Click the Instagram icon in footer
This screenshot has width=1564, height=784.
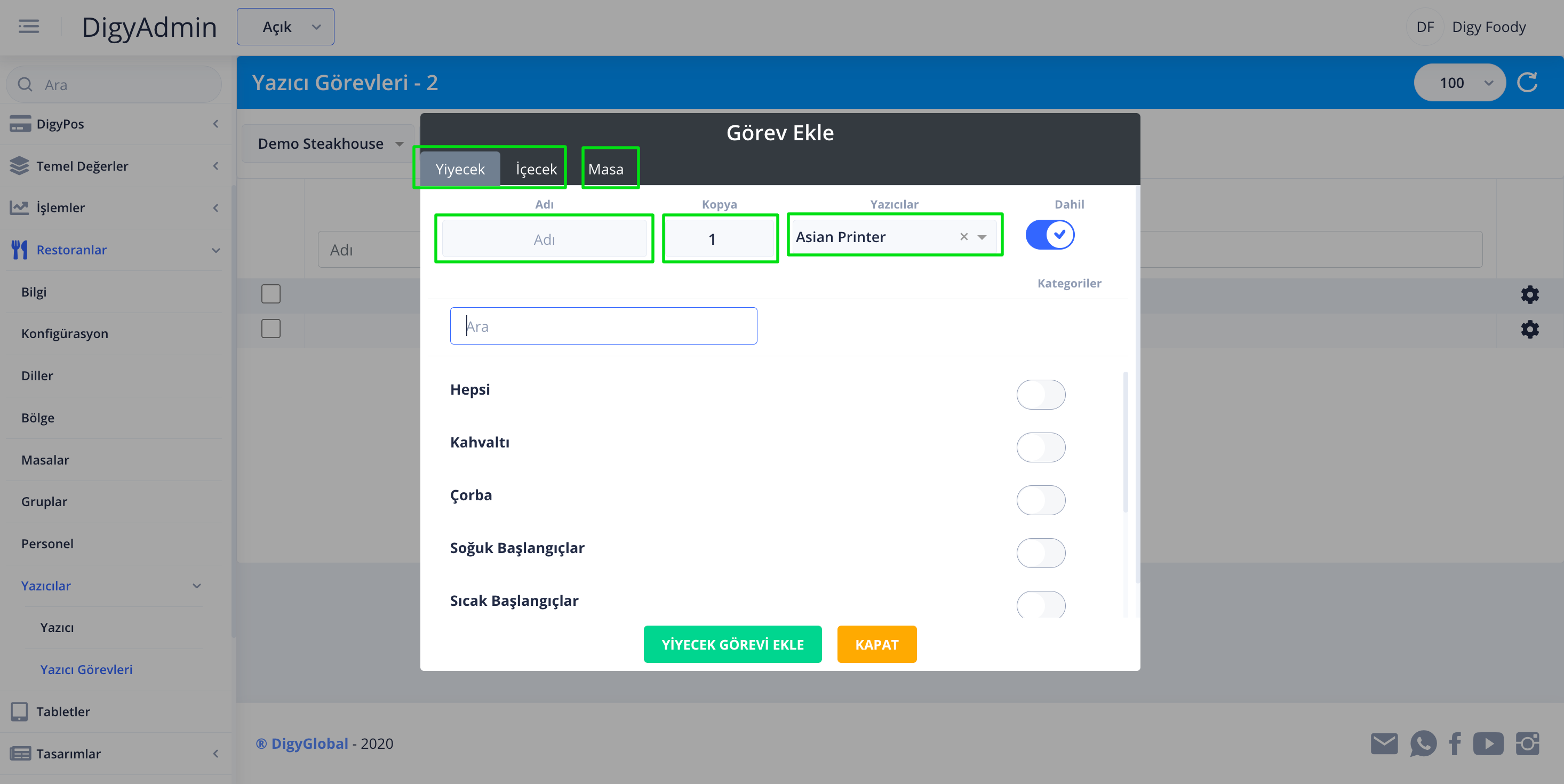pyautogui.click(x=1528, y=743)
